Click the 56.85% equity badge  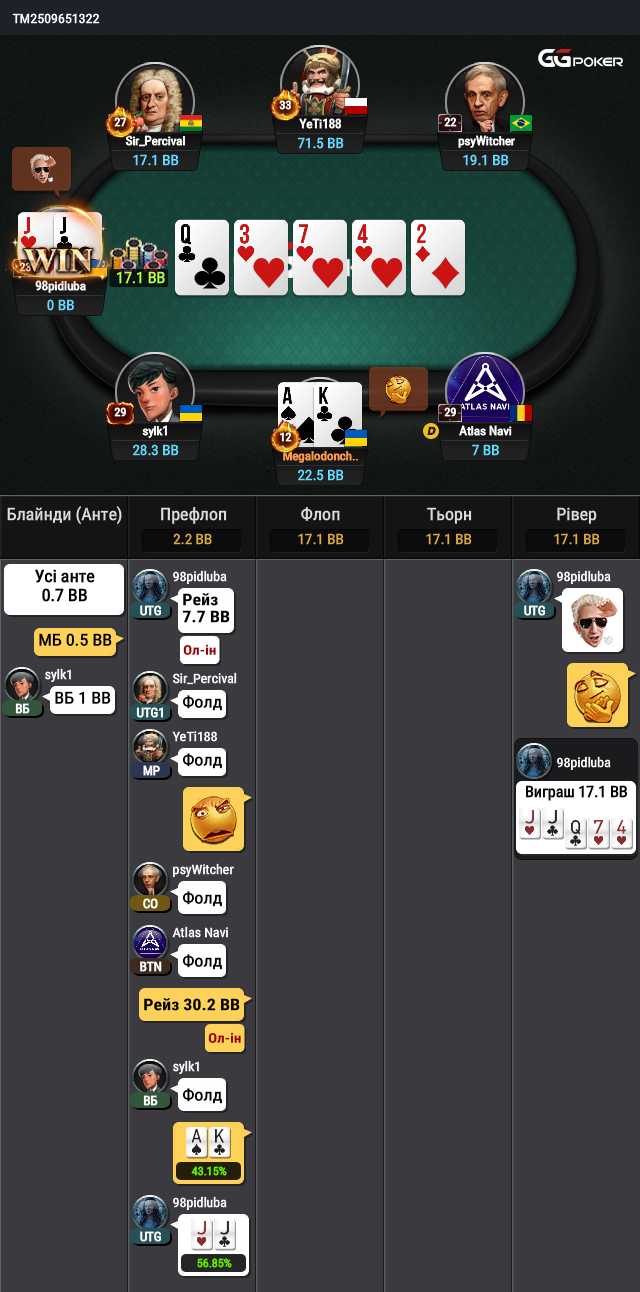(x=214, y=1263)
